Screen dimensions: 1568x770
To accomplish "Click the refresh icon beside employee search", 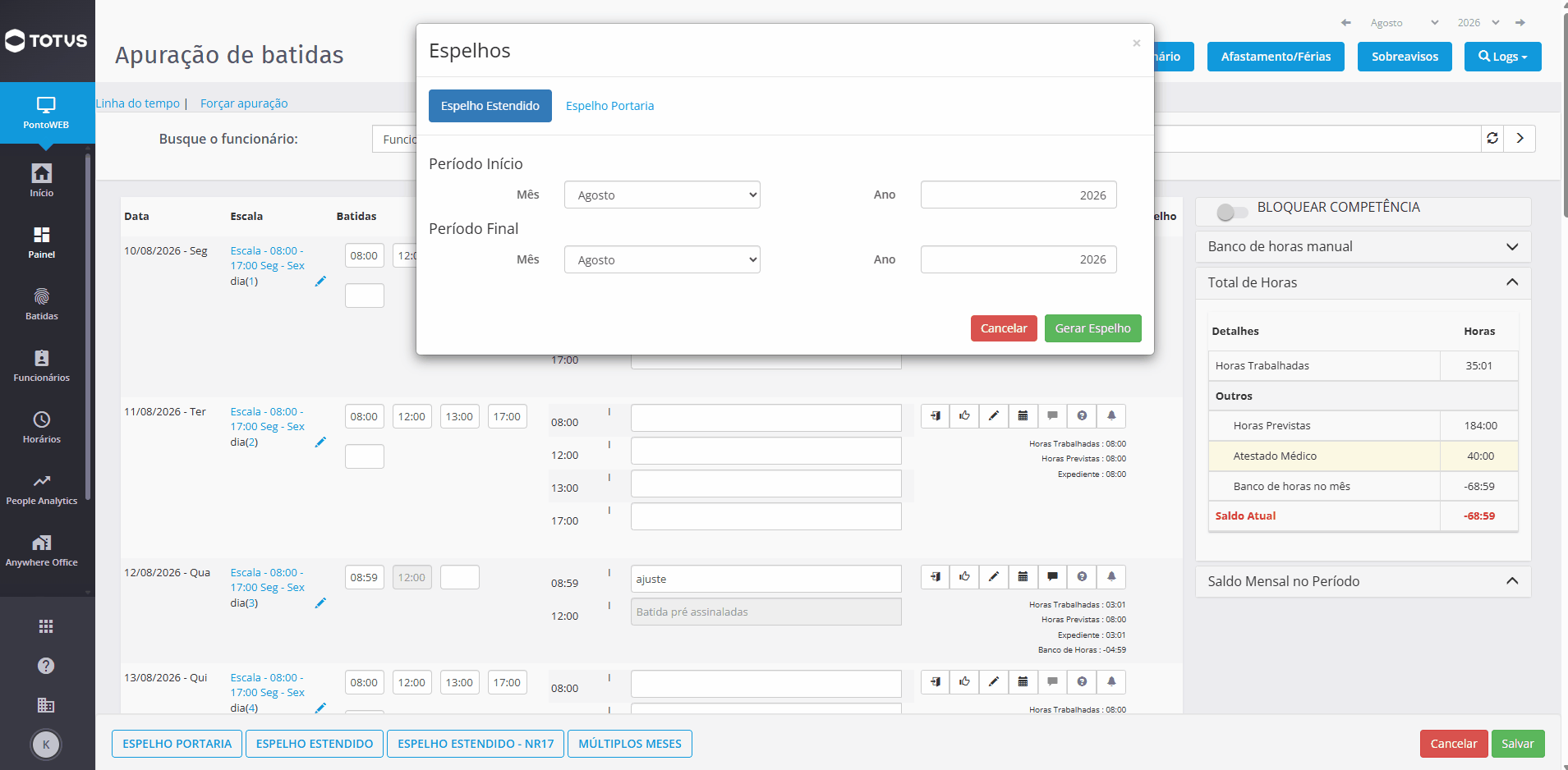I will (1492, 138).
